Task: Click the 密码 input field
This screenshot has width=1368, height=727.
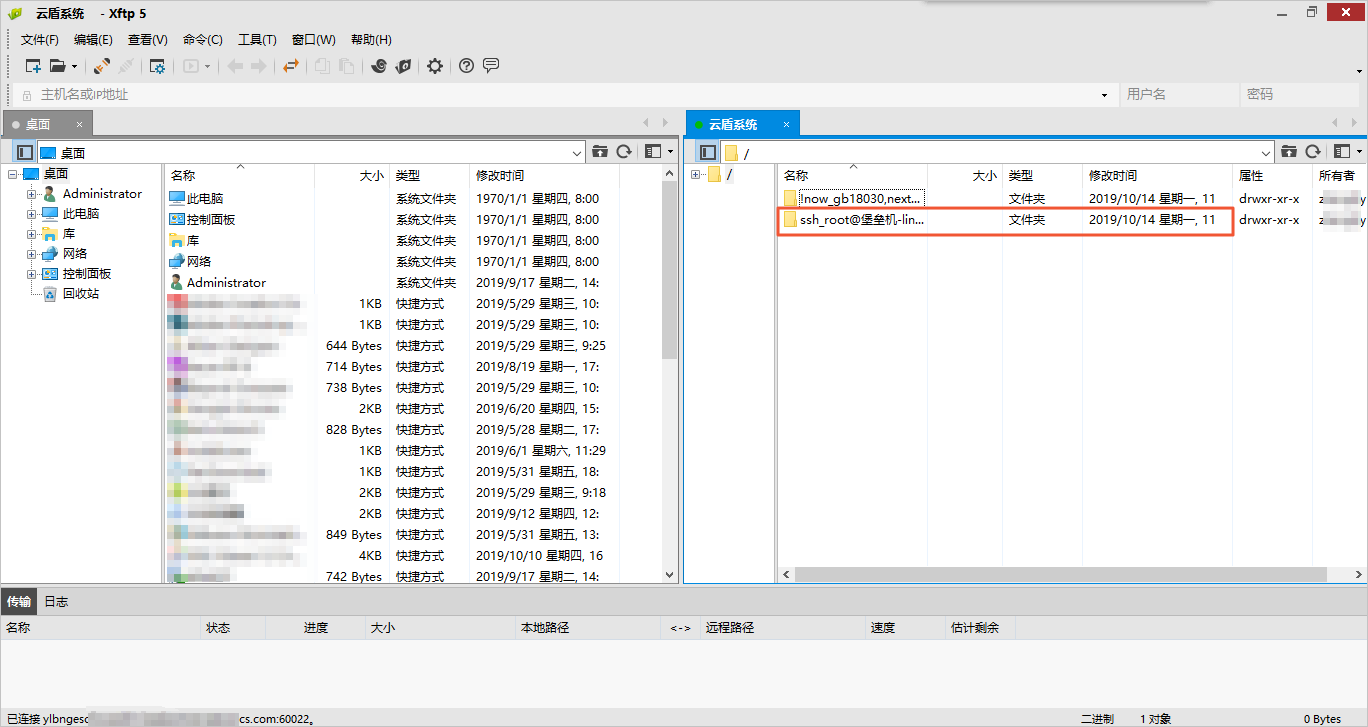Action: 1302,95
